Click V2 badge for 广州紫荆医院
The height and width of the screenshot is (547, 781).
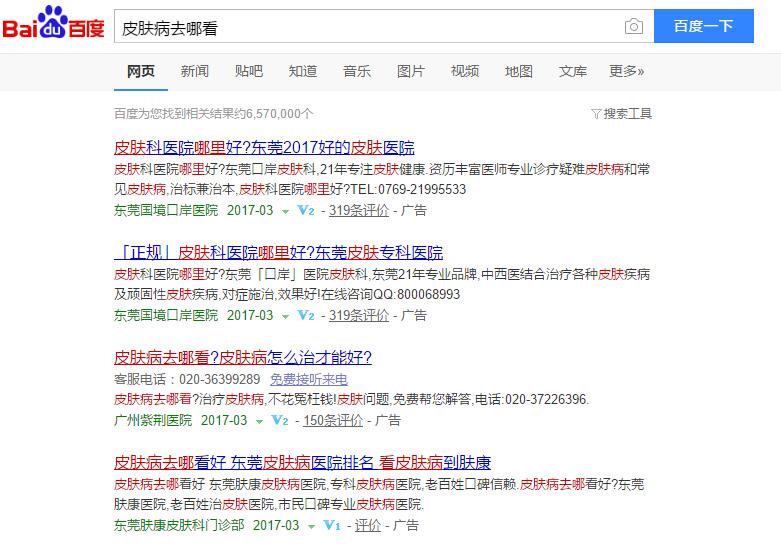[280, 420]
